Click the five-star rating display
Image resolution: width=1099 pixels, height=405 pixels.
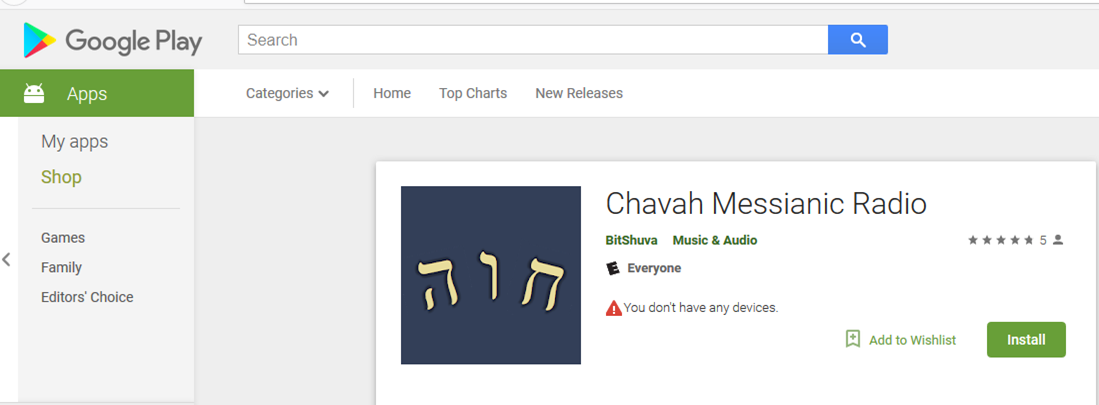(x=1001, y=240)
